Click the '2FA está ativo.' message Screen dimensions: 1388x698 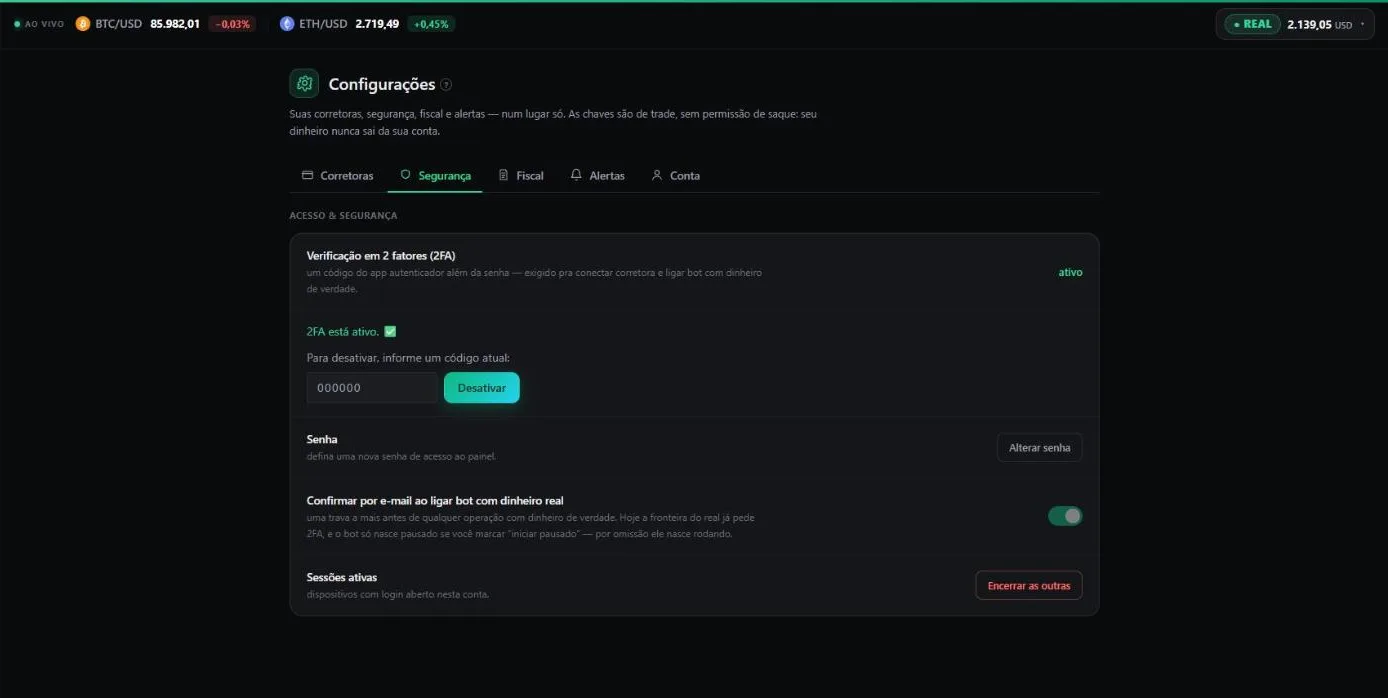343,331
